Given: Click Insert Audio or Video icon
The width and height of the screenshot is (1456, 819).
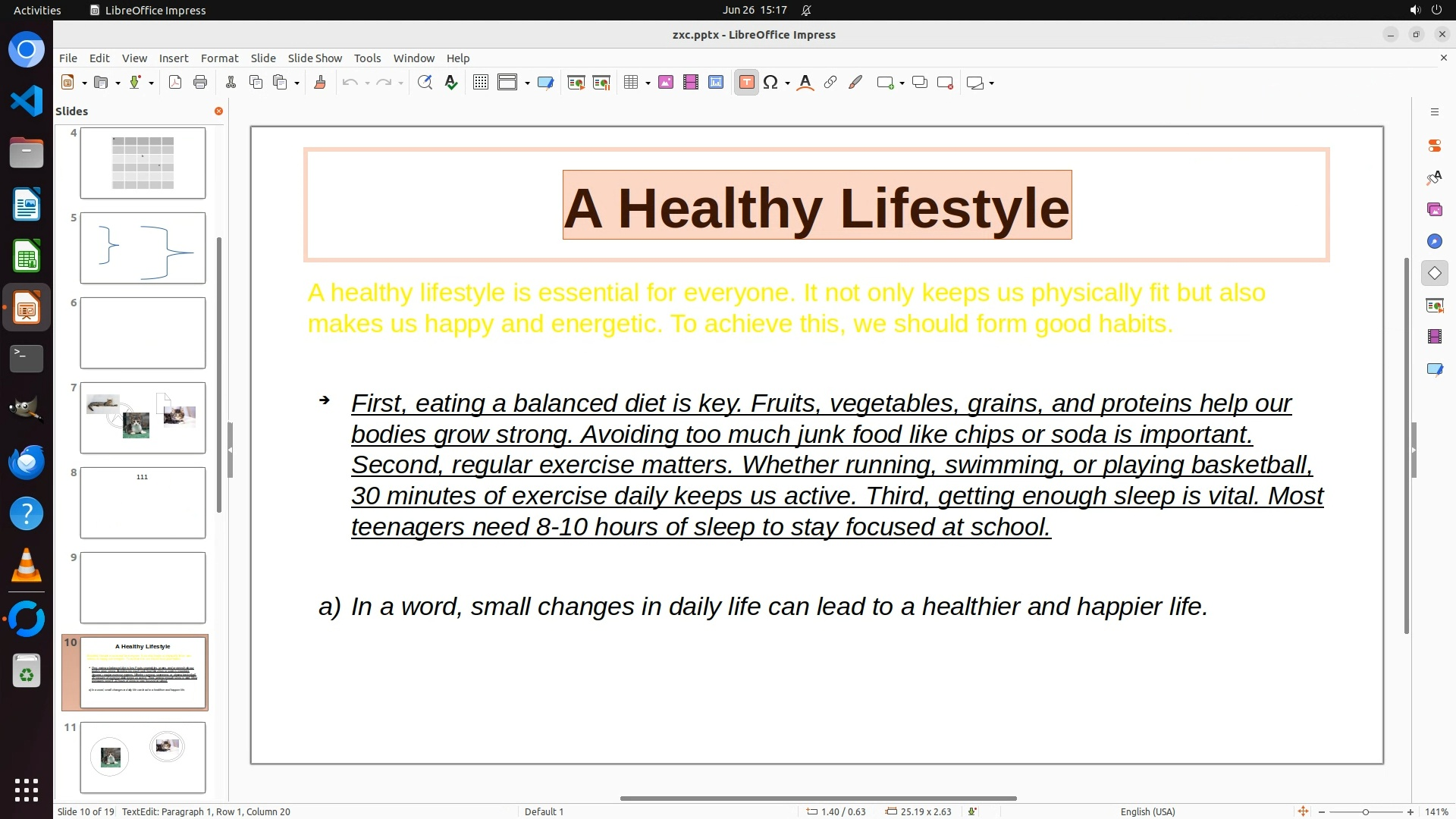Looking at the screenshot, I should 690,83.
